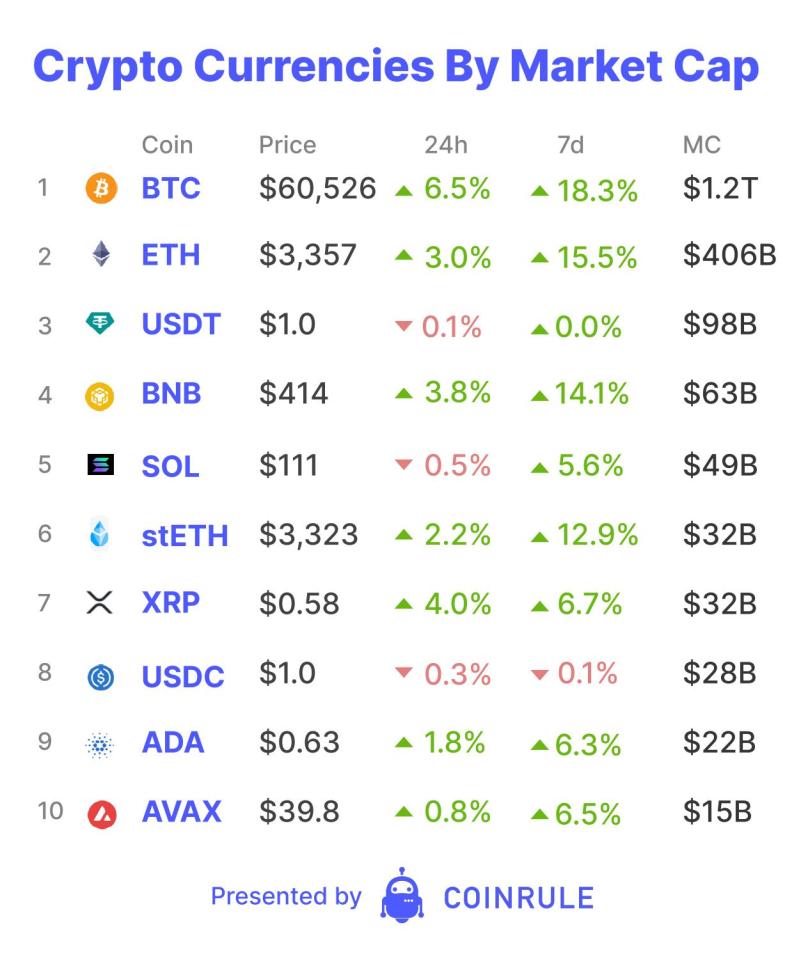Open the stETH ticker link
801x959 pixels.
tap(185, 536)
